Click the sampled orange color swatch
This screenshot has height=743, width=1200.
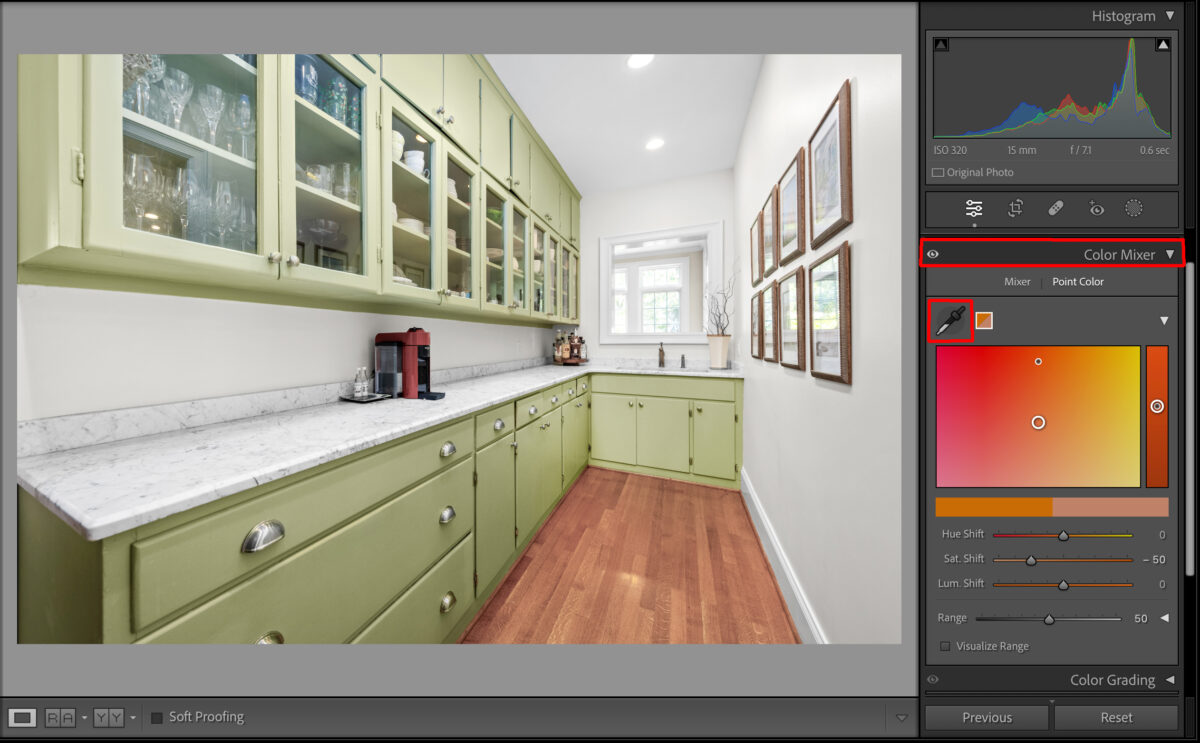[983, 320]
